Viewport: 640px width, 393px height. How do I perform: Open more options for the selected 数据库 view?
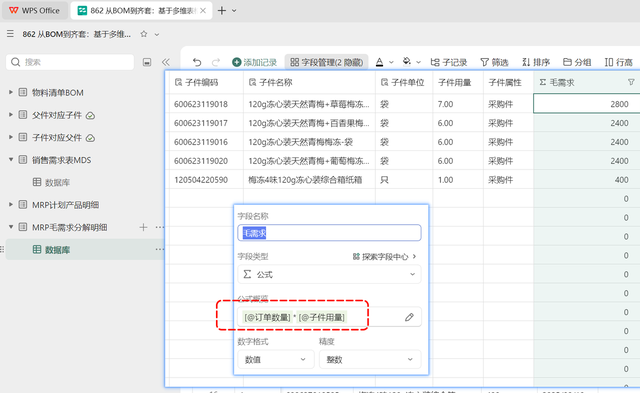(160, 249)
